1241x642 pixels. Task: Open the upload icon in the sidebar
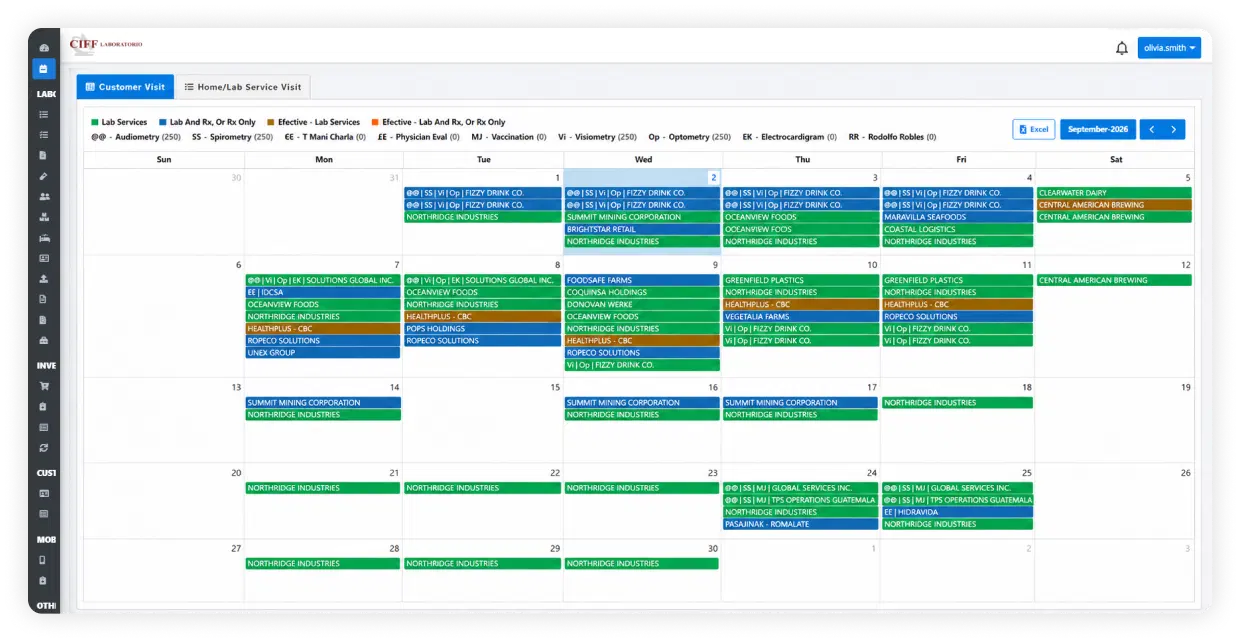click(43, 279)
